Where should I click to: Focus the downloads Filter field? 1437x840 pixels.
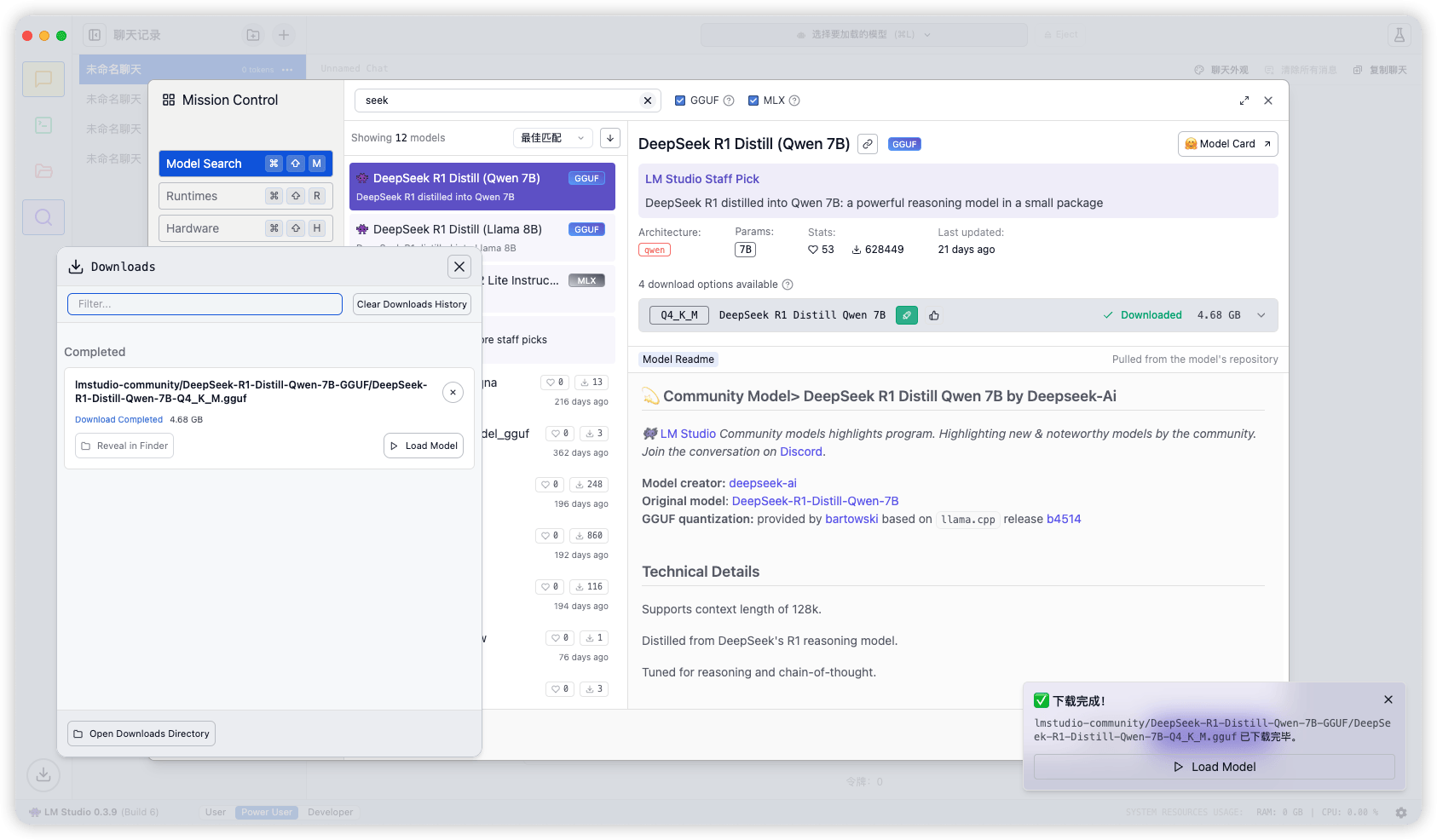pos(205,304)
